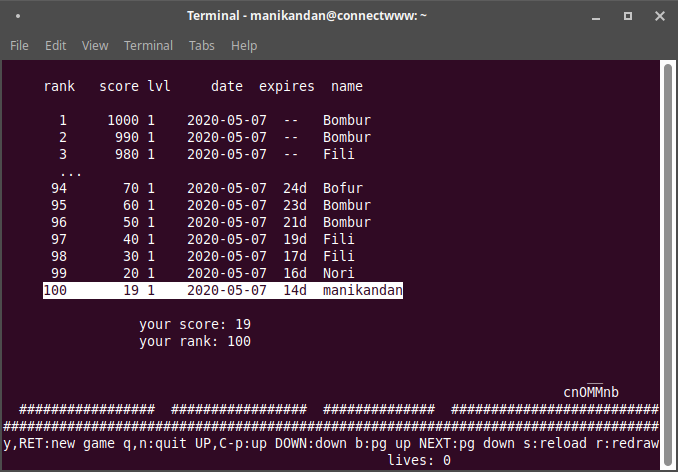Image resolution: width=678 pixels, height=472 pixels.
Task: Click 'r:redraw' hint
Action: tap(627, 443)
